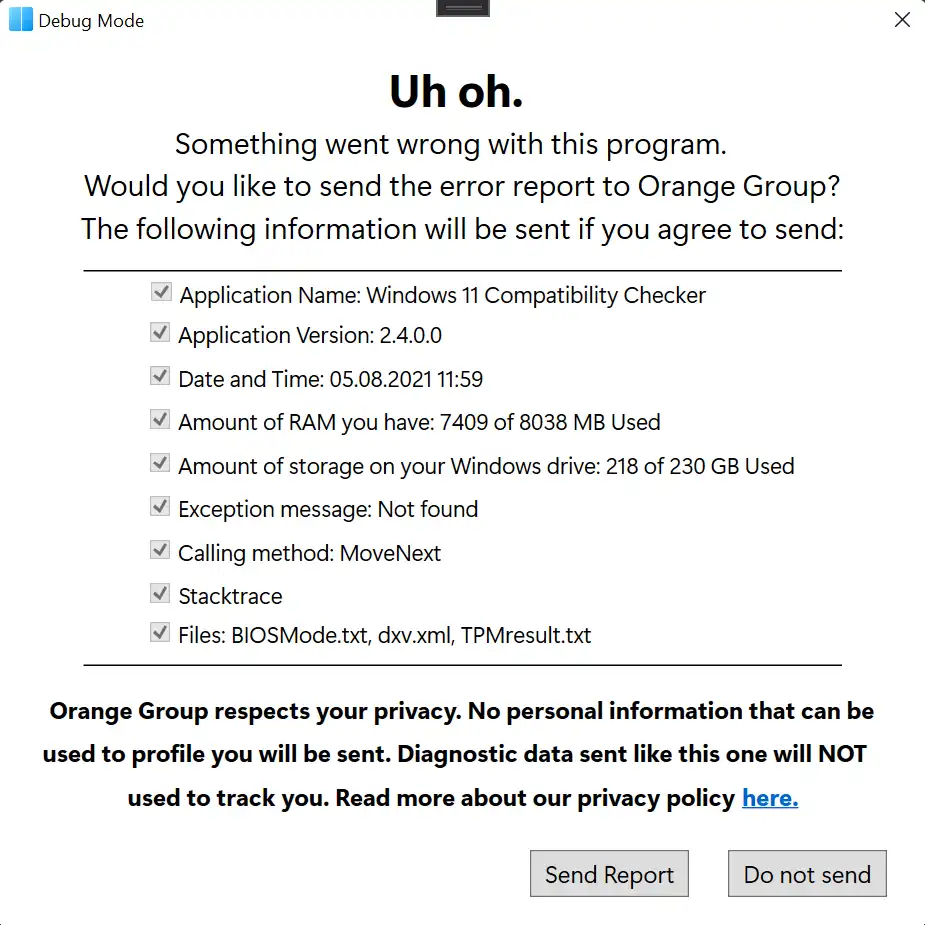Toggle the Date and Time checkbox

[x=160, y=376]
